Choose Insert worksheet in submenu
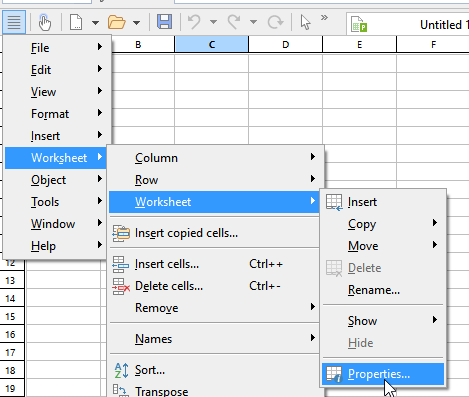This screenshot has height=397, width=469. (383, 202)
